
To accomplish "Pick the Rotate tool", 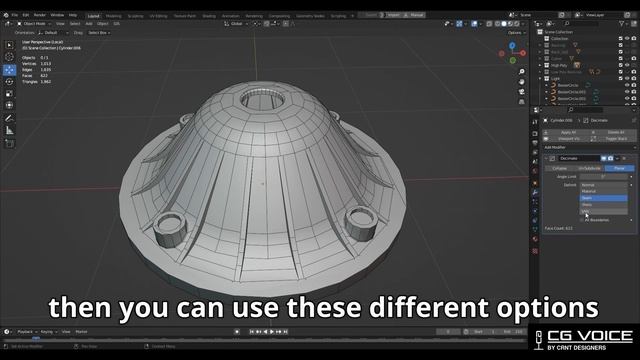I will click(9, 82).
